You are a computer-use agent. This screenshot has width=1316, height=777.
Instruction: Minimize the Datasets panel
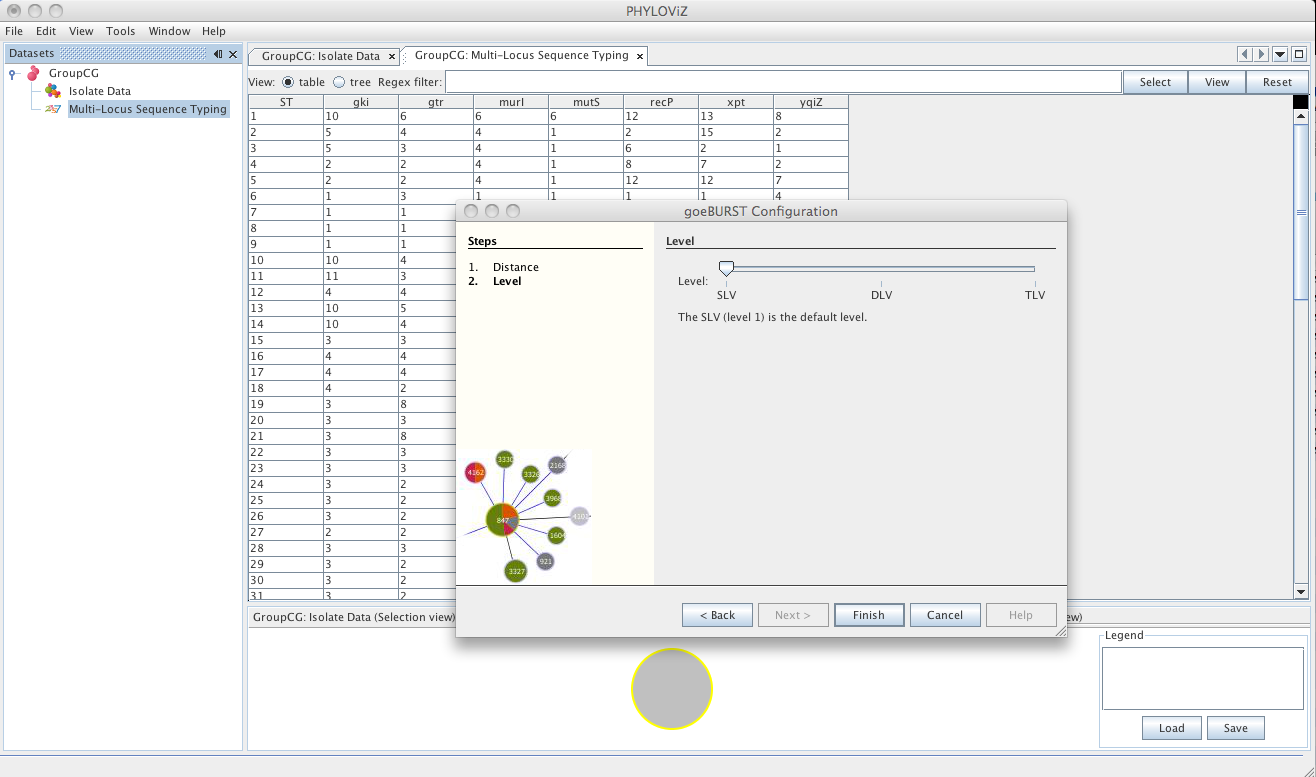pos(218,54)
